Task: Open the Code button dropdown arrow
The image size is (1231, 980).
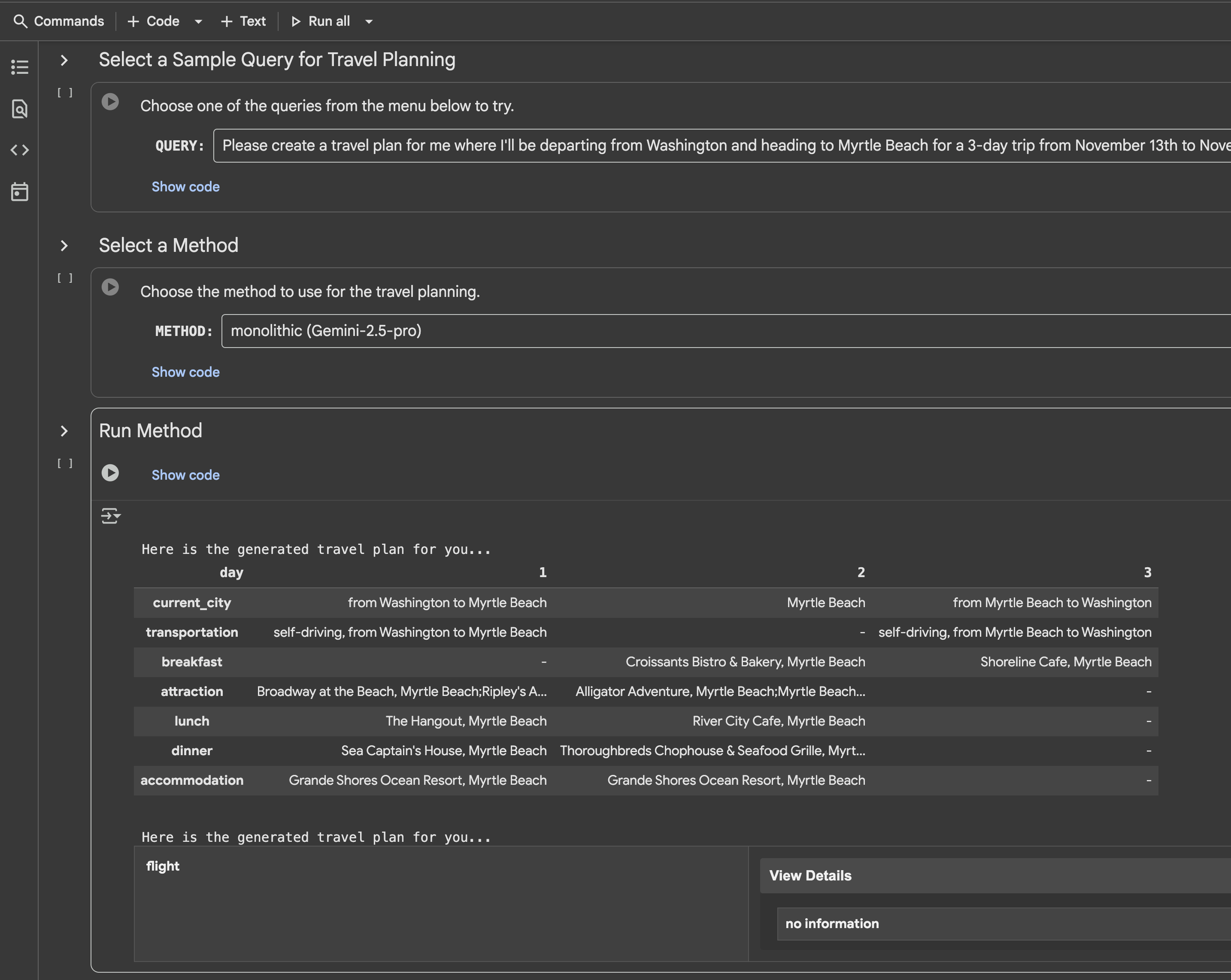Action: pyautogui.click(x=198, y=22)
